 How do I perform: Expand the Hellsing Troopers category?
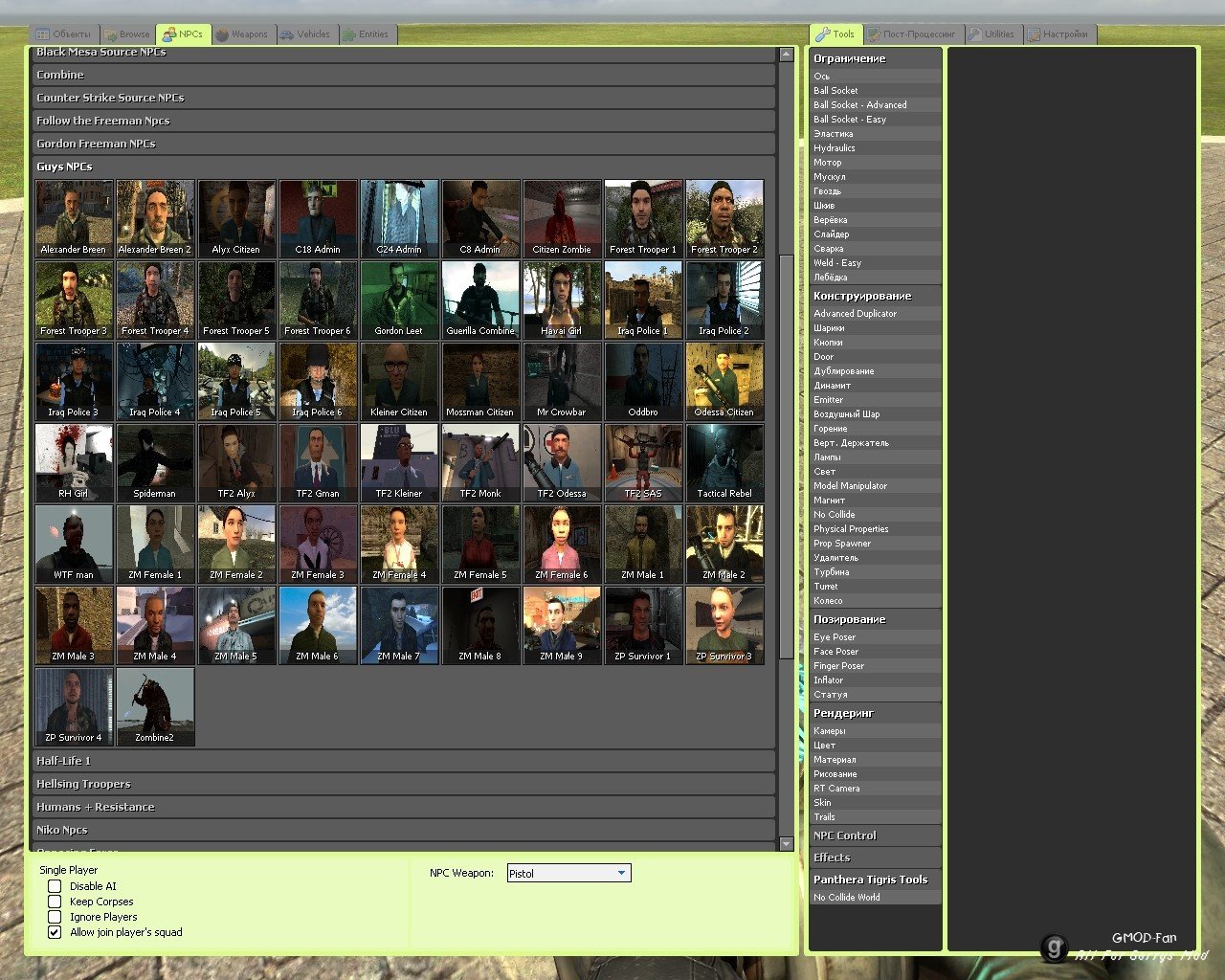pyautogui.click(x=404, y=784)
